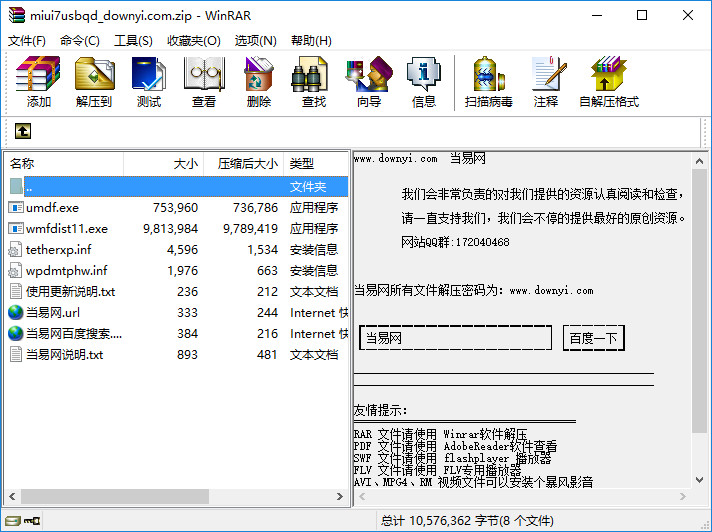
Task: Click file list scroll right arrow
Action: click(x=340, y=496)
